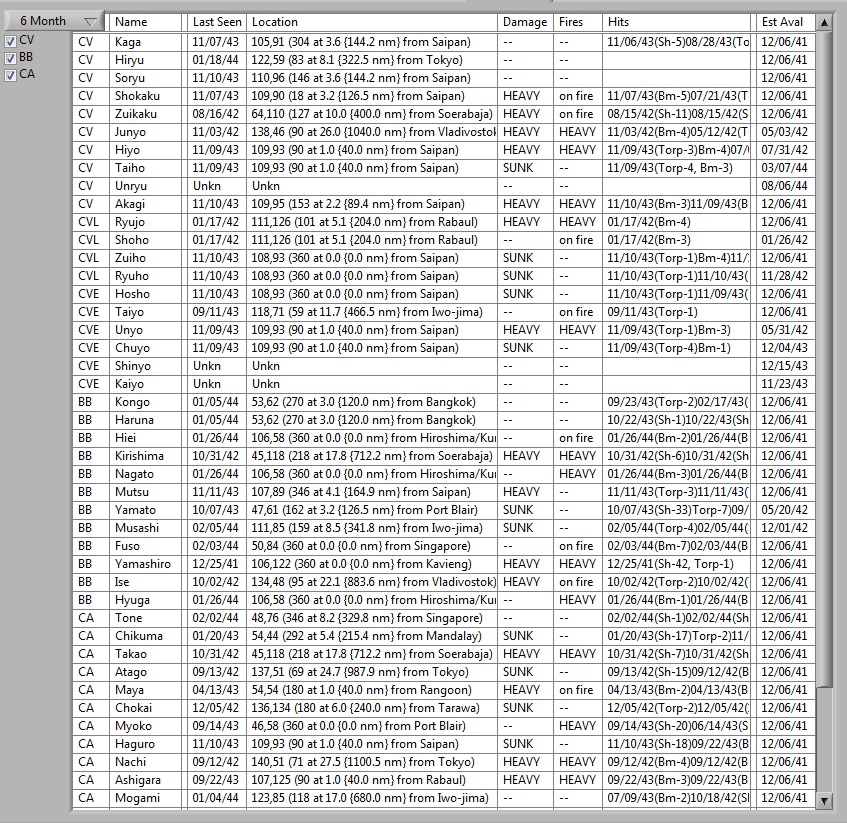Viewport: 847px width, 823px height.
Task: Select the Shokaku name cell
Action: pyautogui.click(x=146, y=96)
